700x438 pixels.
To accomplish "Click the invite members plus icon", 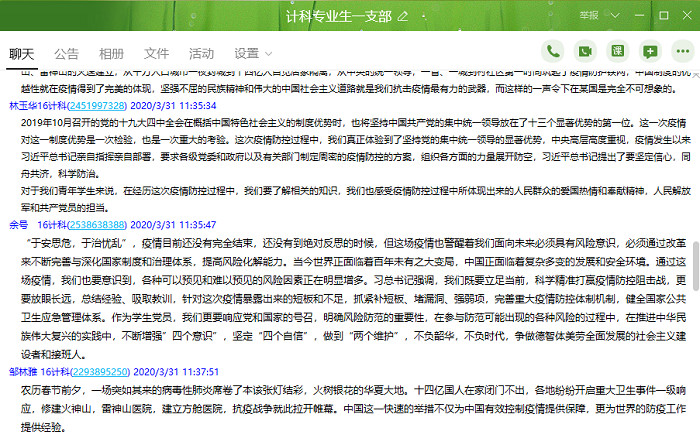I will tap(650, 51).
